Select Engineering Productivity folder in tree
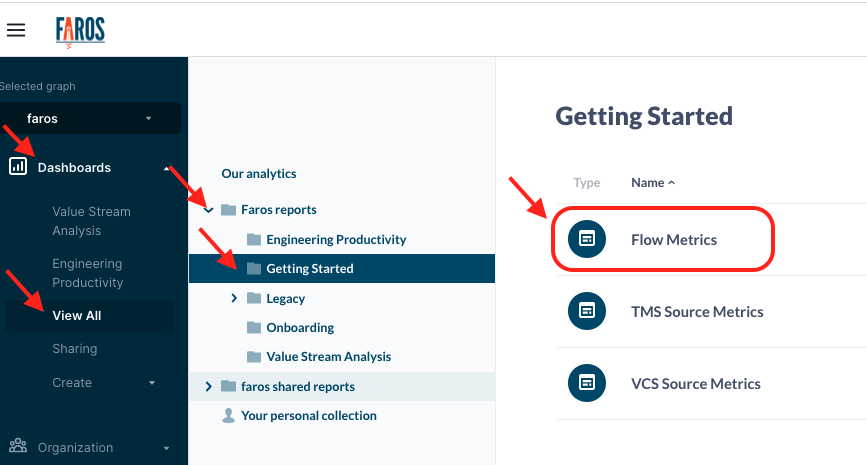Image resolution: width=867 pixels, height=465 pixels. coord(336,239)
